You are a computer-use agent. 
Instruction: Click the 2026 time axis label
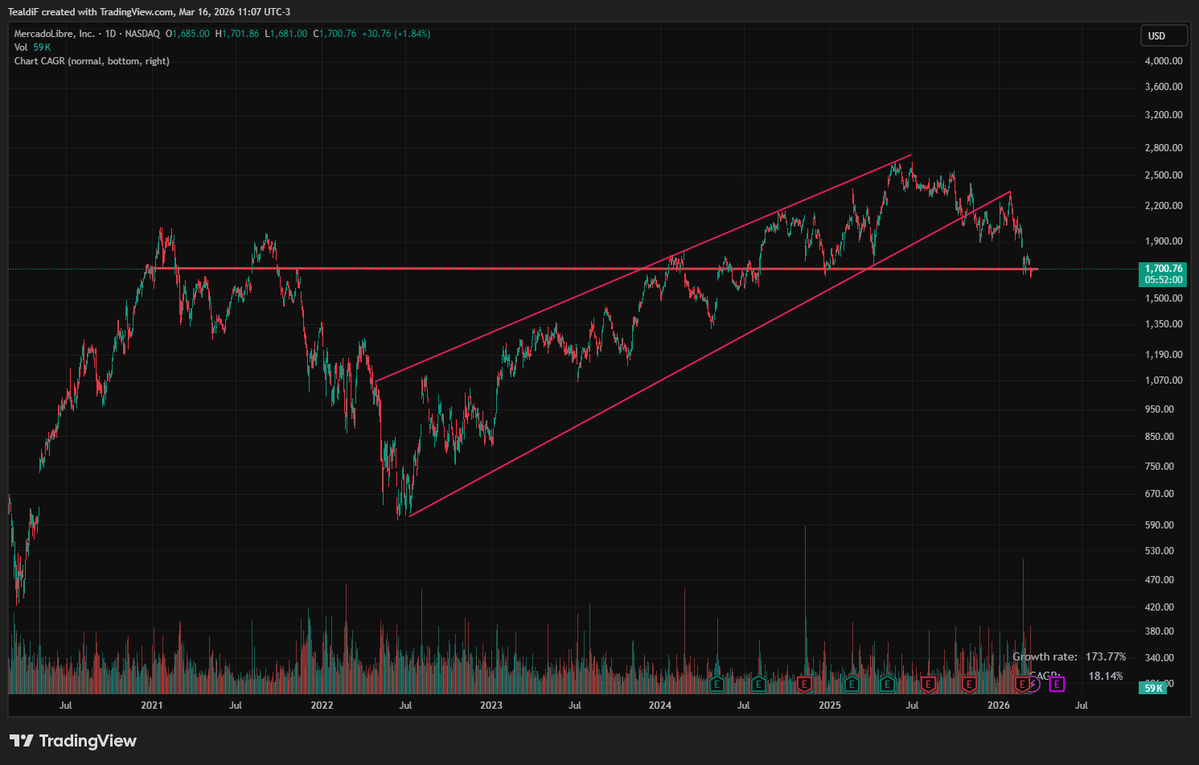pos(999,705)
